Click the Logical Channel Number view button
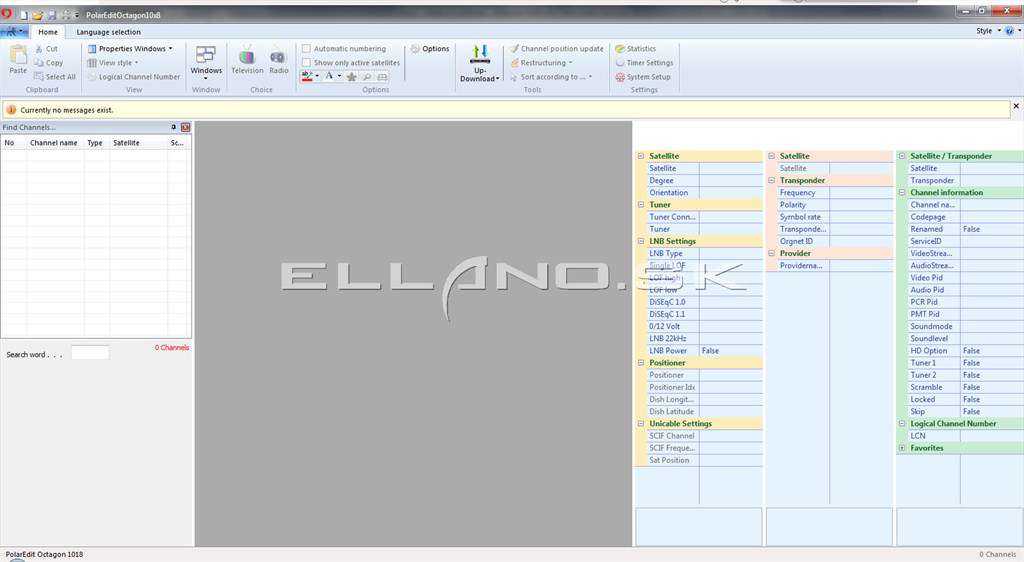Viewport: 1024px width, 562px height. (x=134, y=76)
